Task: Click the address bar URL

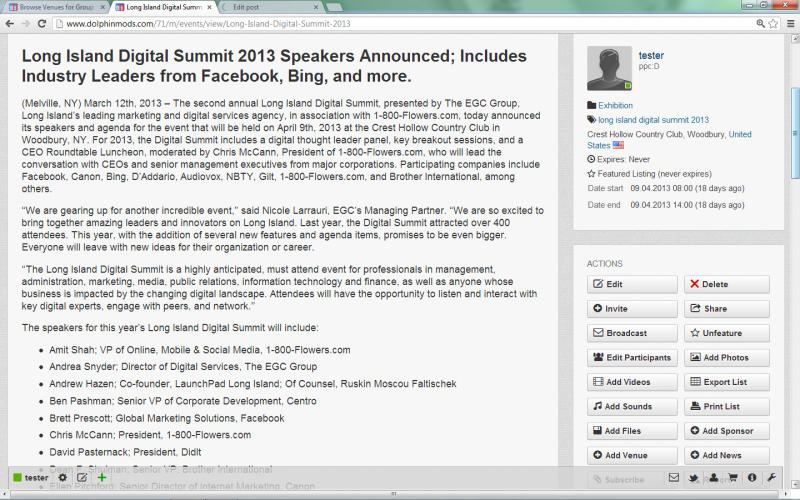Action: pos(208,23)
